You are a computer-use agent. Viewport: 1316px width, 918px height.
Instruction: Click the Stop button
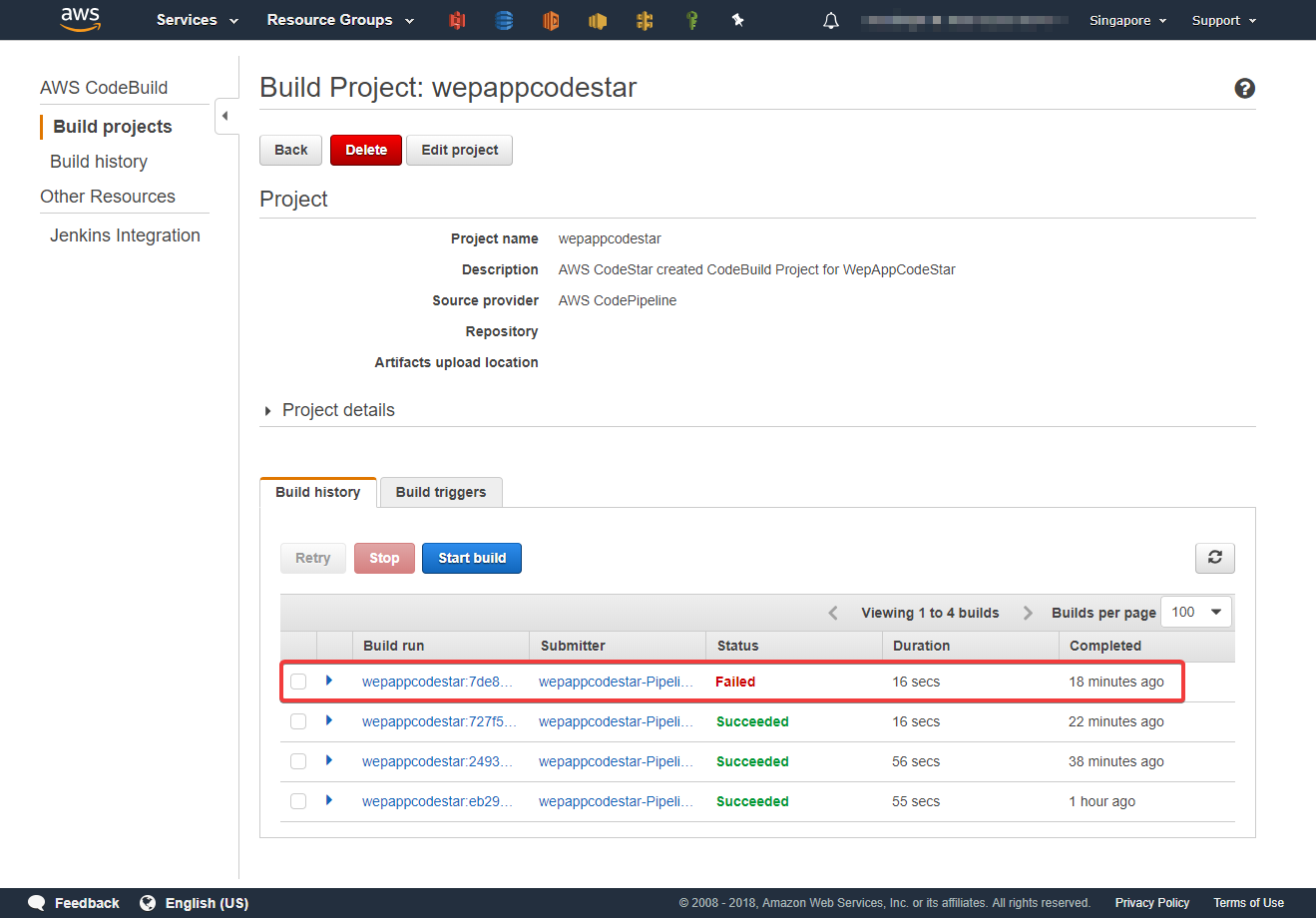[x=384, y=558]
